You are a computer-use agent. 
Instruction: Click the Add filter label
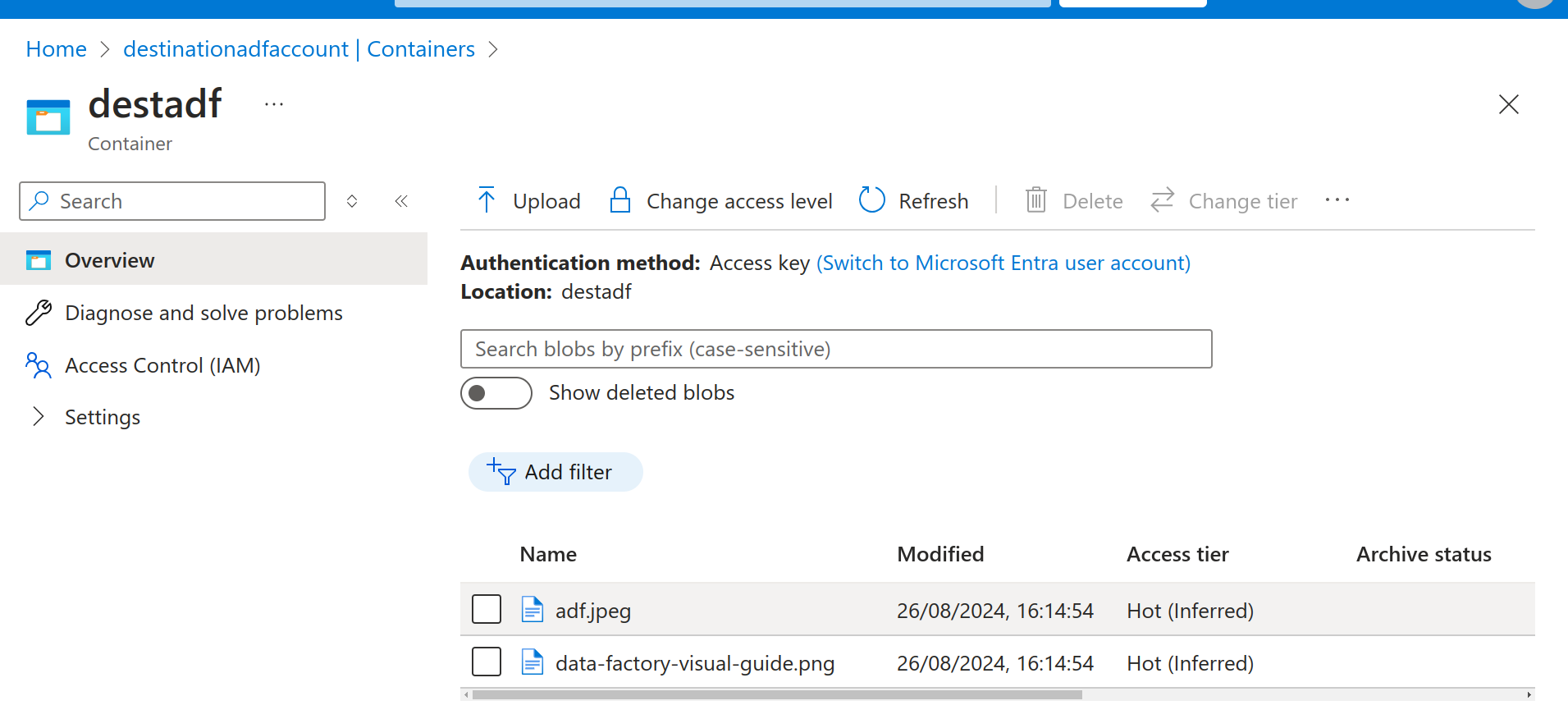569,472
